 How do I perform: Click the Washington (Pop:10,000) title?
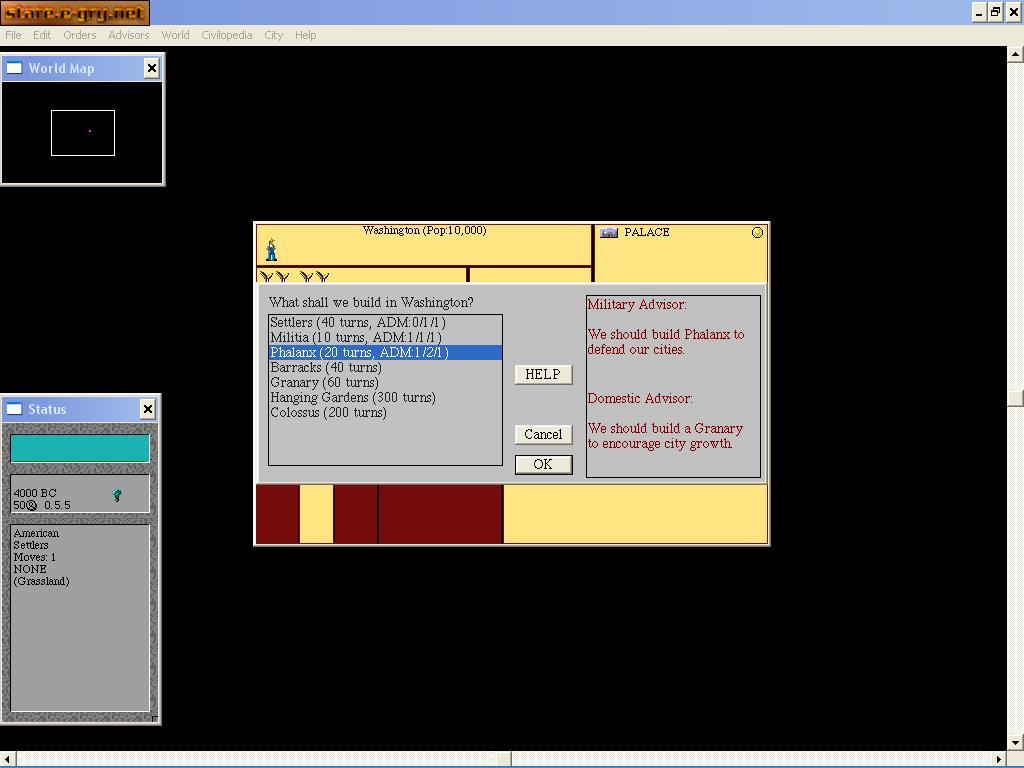pos(424,231)
